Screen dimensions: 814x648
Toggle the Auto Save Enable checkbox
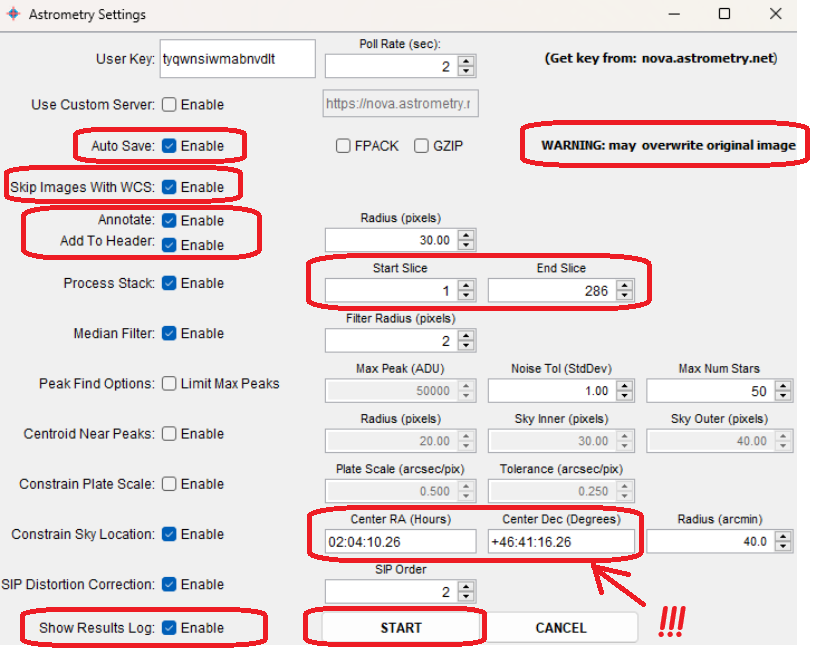(x=170, y=146)
